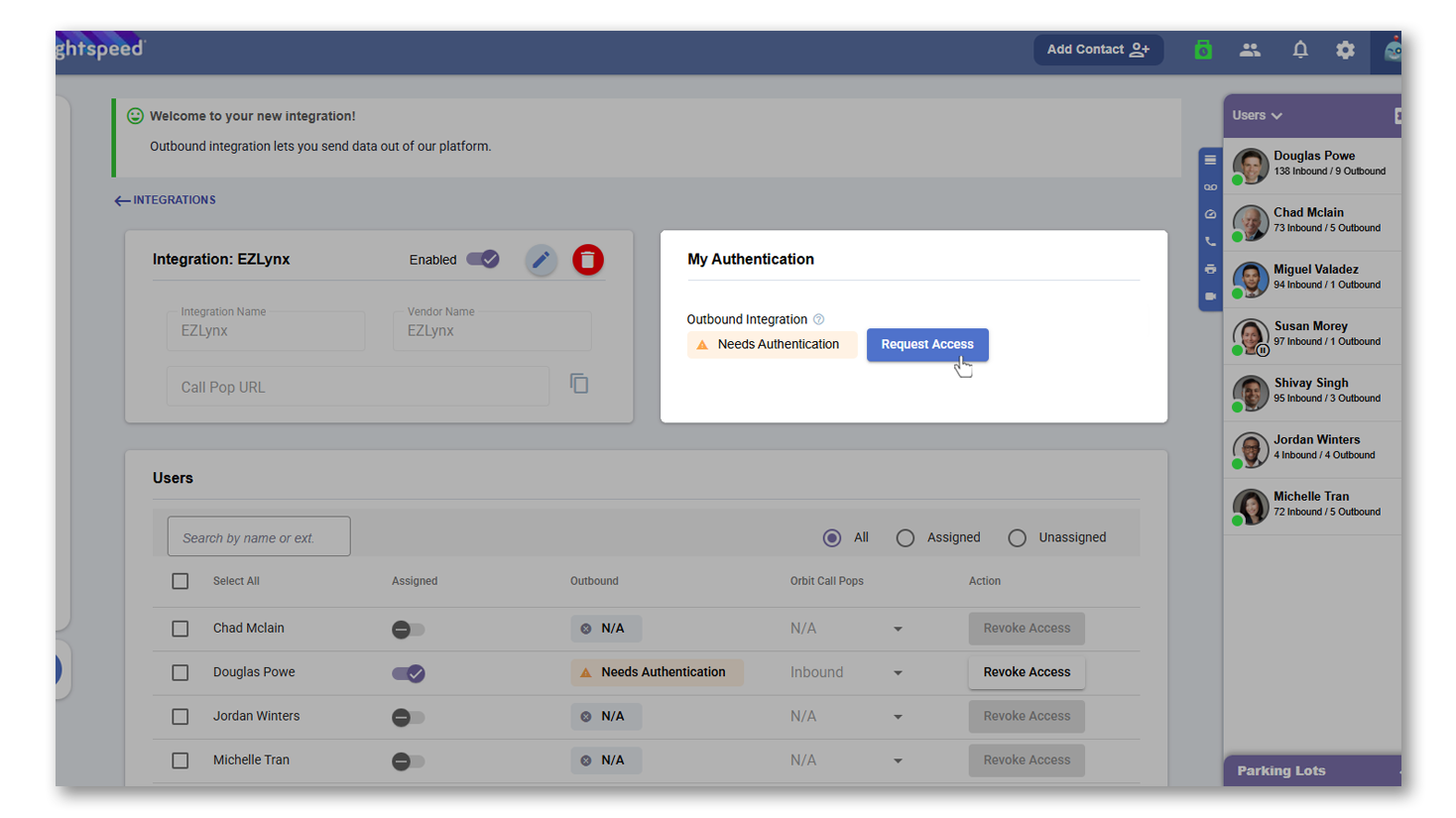Click Chad Mclain's avatar in Users panel
1456x818 pixels.
point(1251,222)
